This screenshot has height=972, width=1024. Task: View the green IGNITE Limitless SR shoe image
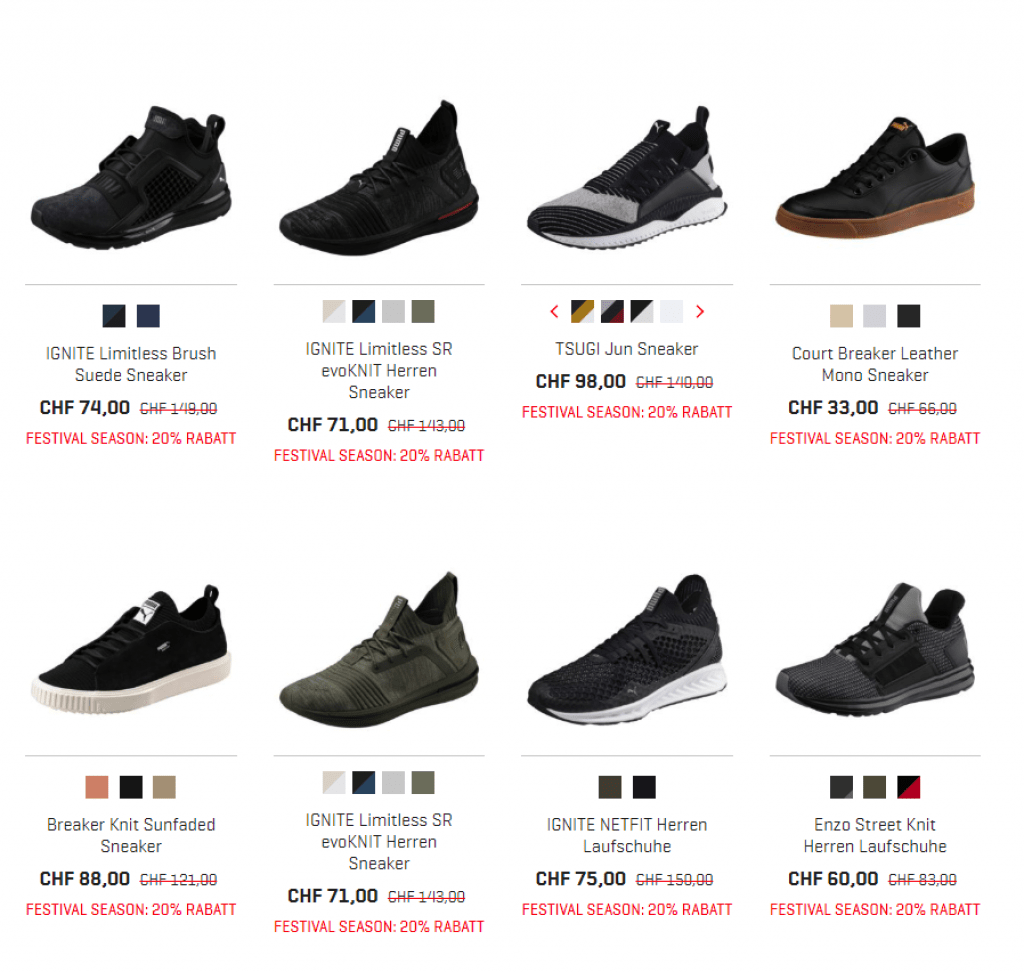tap(379, 650)
